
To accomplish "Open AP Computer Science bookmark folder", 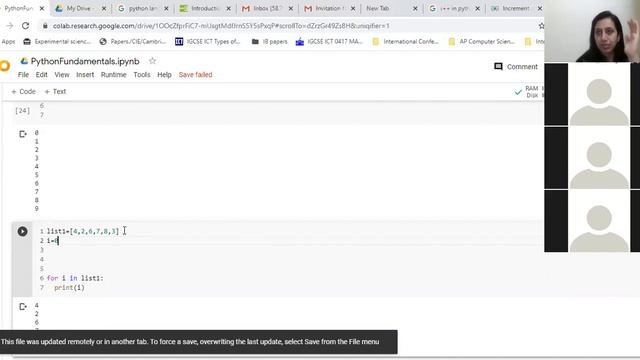I will (481, 42).
